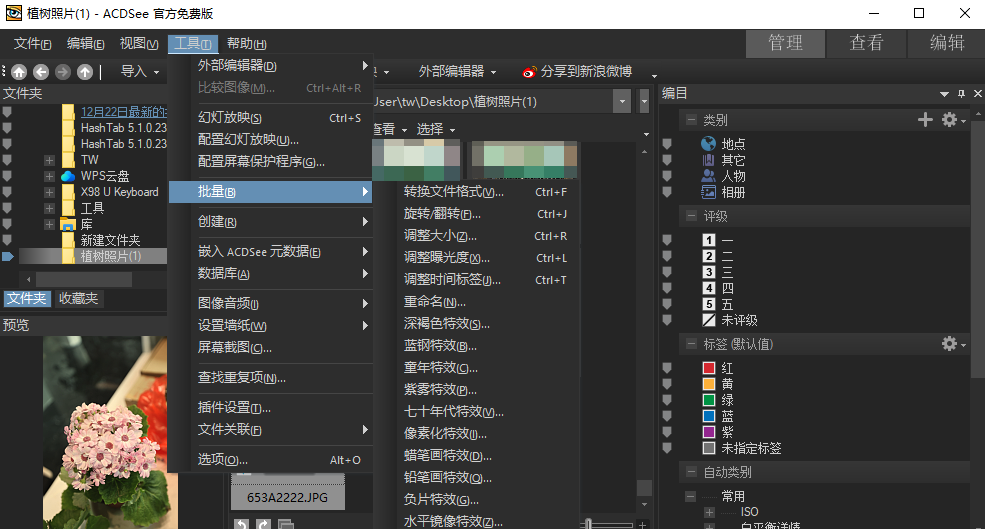Viewport: 985px width, 529px height.
Task: Open the 视图 menu
Action: [x=139, y=43]
